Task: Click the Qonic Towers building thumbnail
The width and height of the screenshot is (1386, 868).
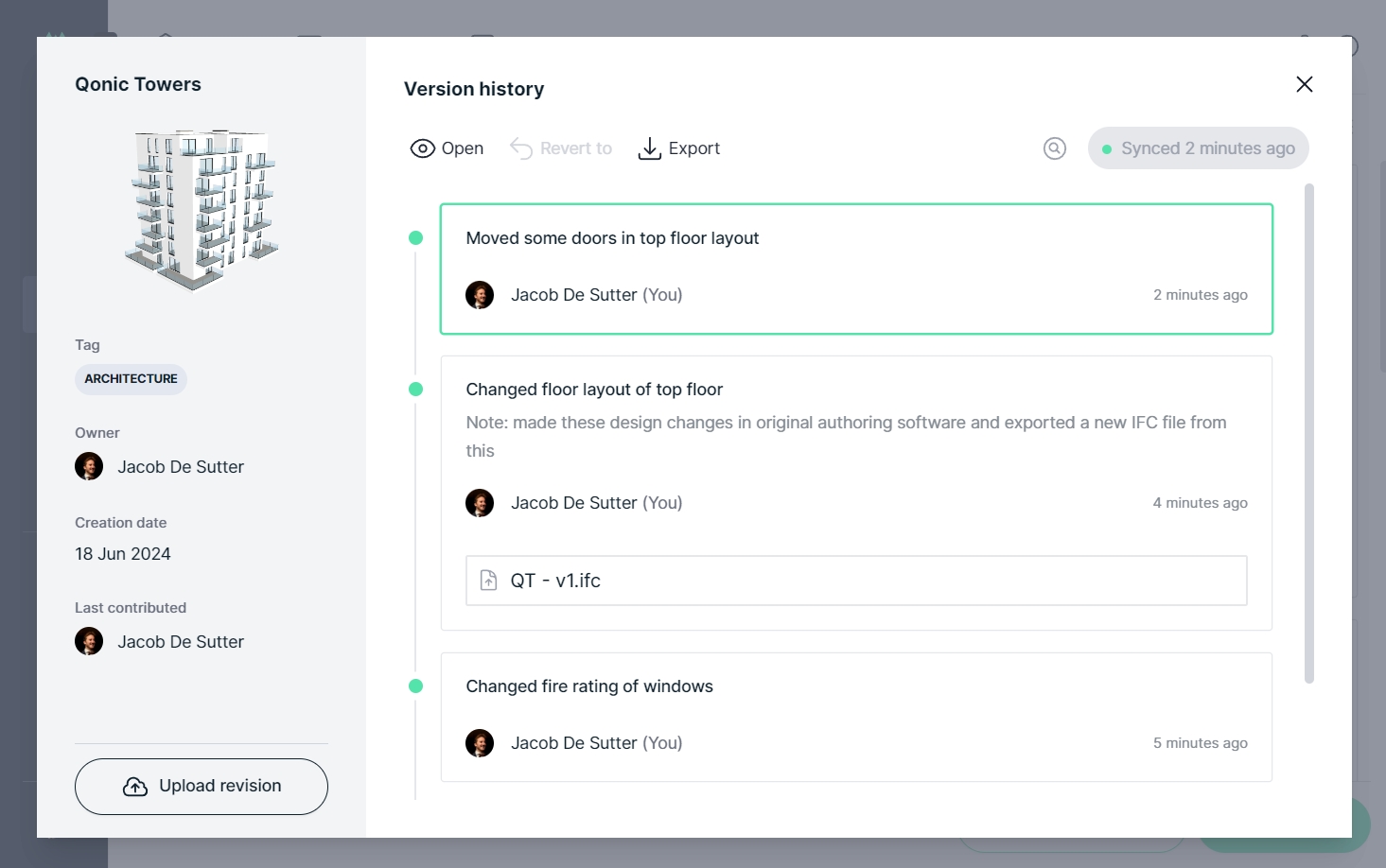Action: coord(201,208)
